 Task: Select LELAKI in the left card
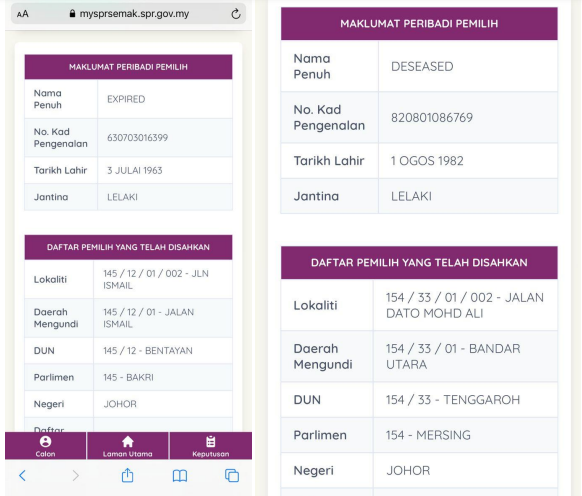click(x=122, y=197)
